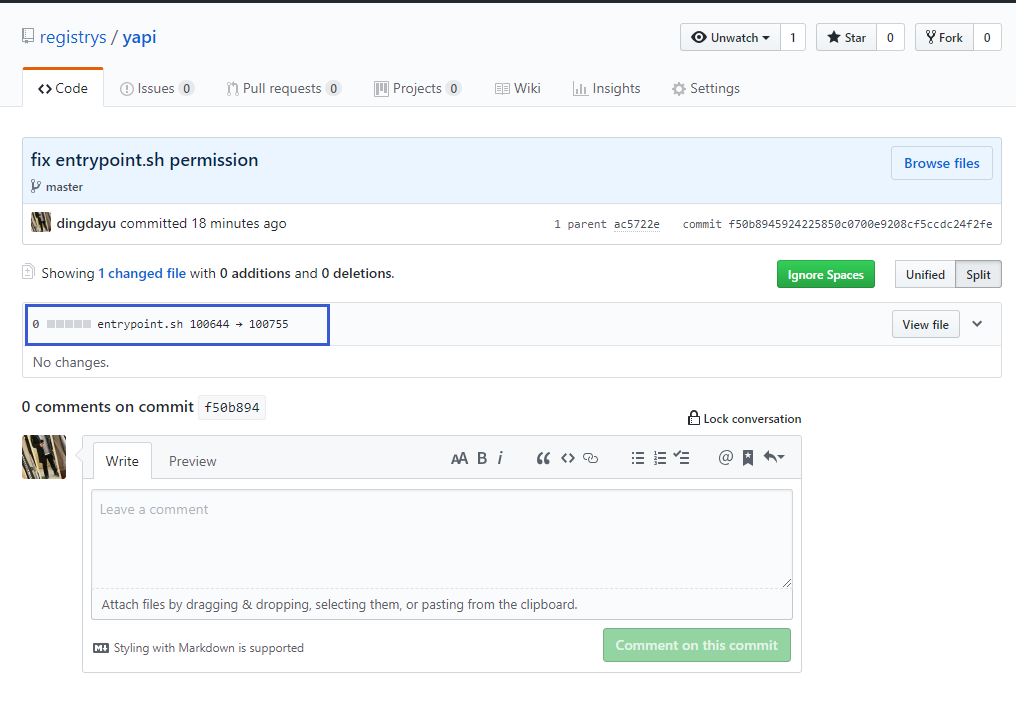Open the Markdown is supported link
Viewport: 1016px width, 711px height.
coord(199,647)
